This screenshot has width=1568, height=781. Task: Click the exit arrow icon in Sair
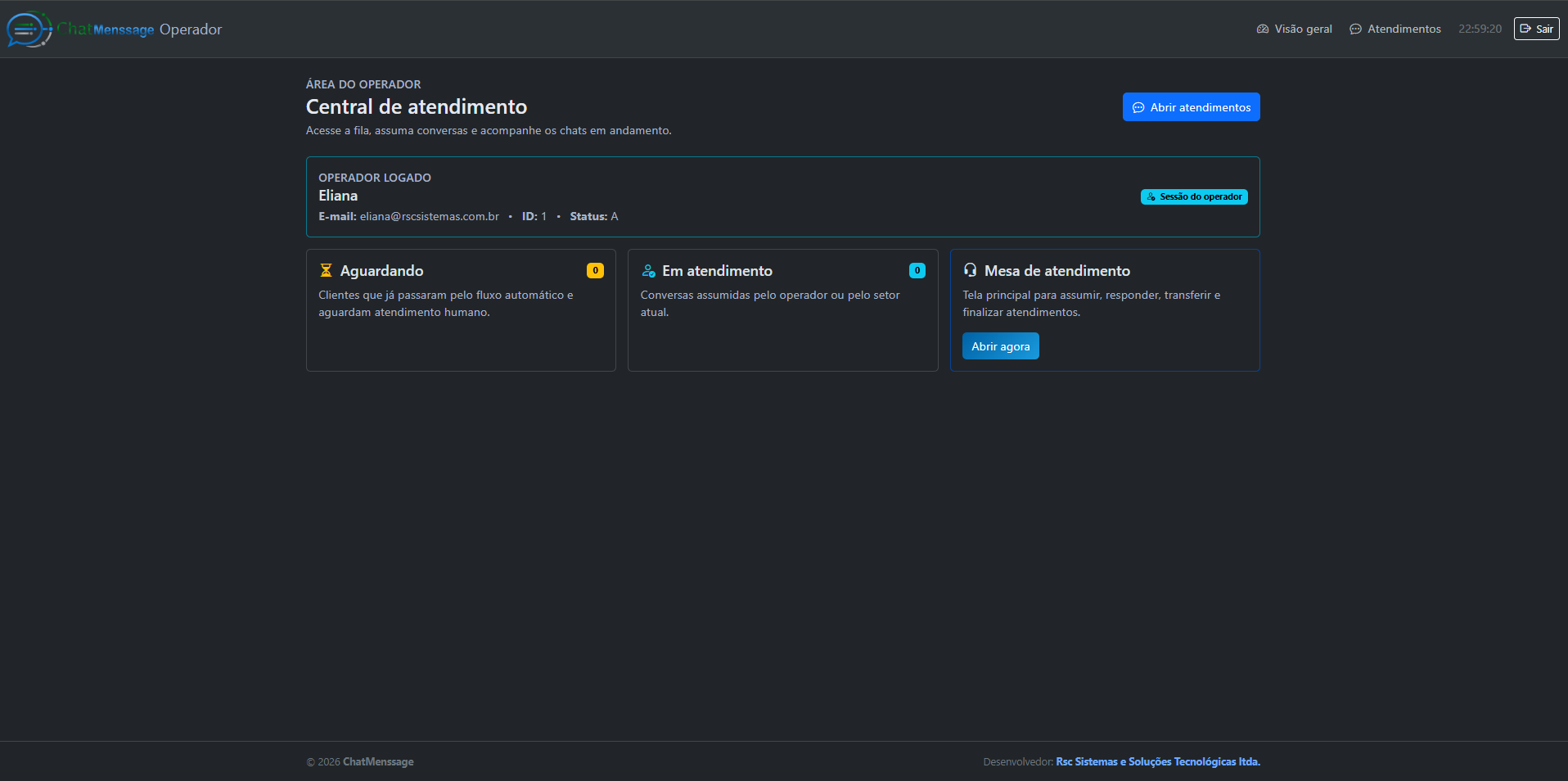[x=1525, y=29]
